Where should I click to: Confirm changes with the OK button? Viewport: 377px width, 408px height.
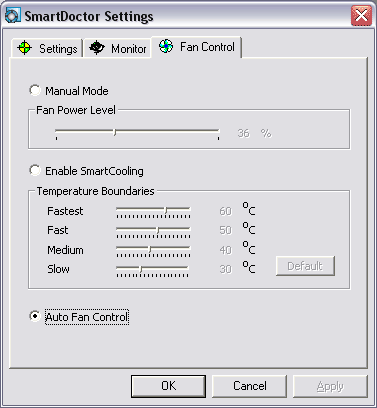(168, 386)
